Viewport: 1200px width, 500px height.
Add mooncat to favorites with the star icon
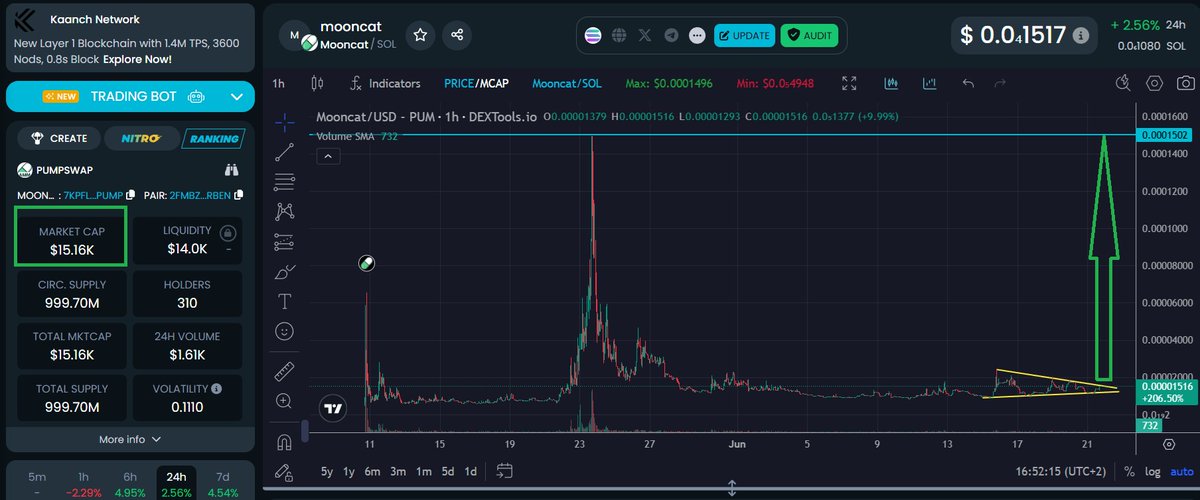pyautogui.click(x=421, y=35)
